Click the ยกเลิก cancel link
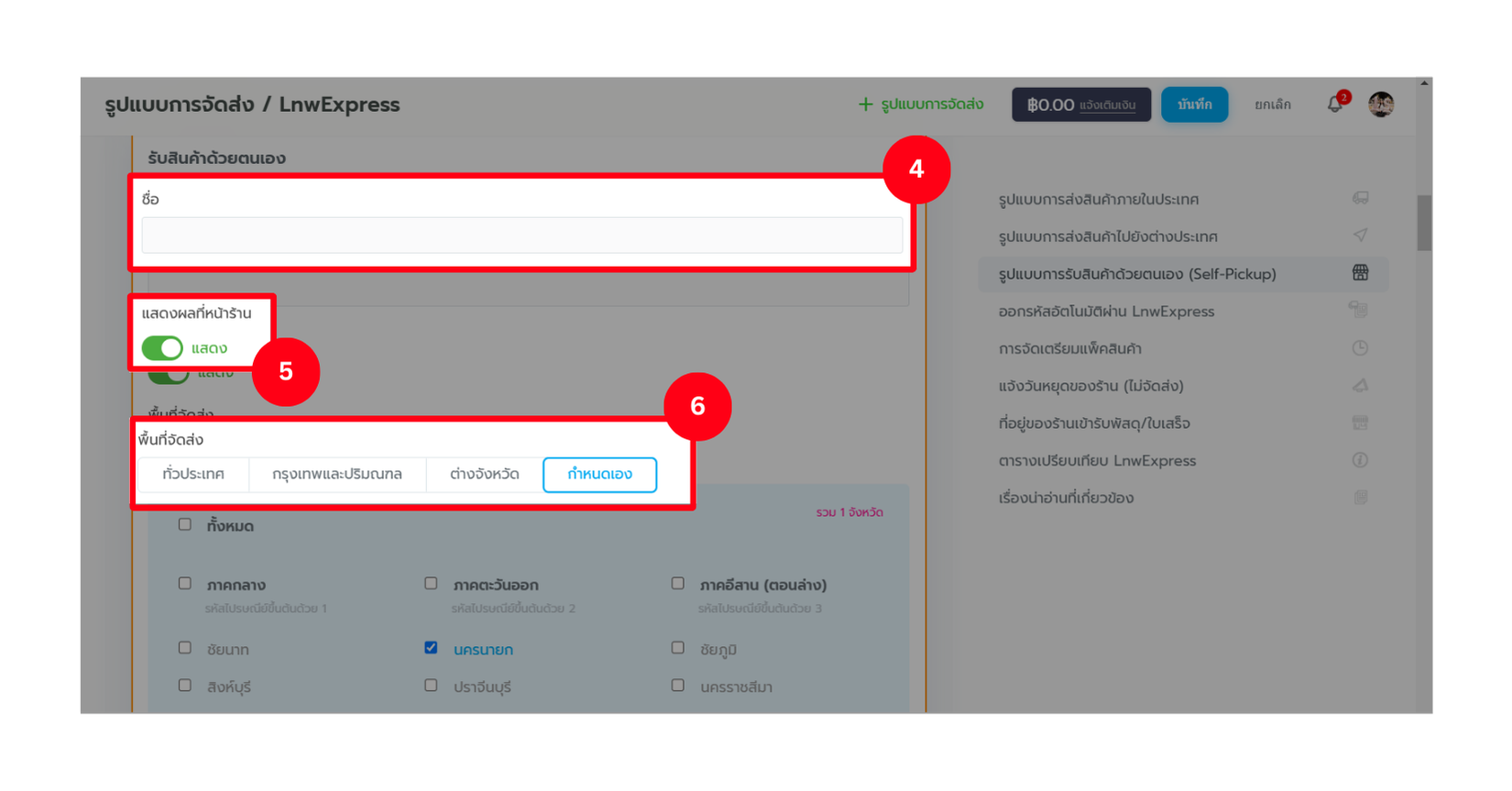1512x791 pixels. [x=1273, y=104]
